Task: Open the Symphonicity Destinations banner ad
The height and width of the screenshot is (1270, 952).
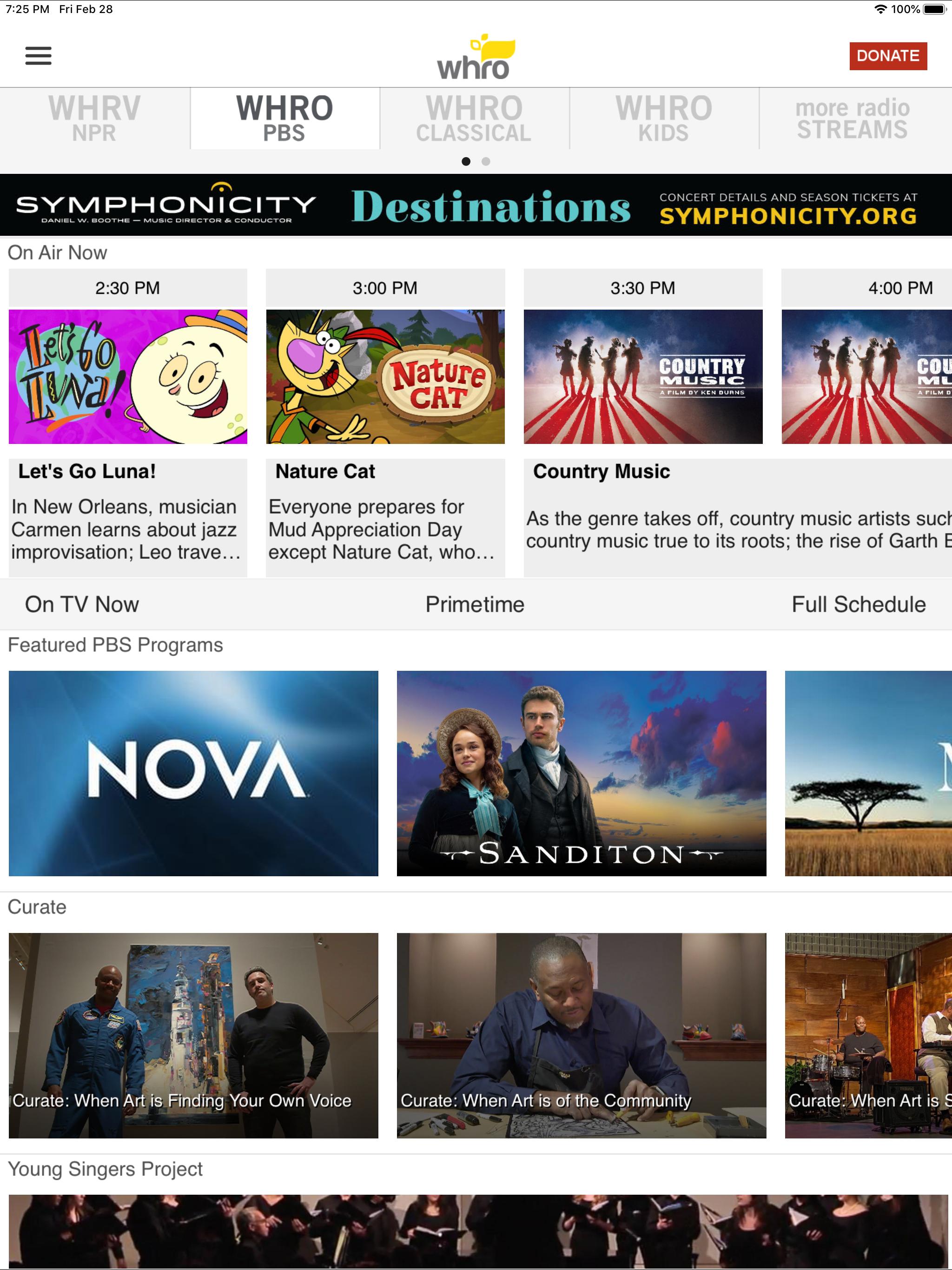Action: [476, 205]
